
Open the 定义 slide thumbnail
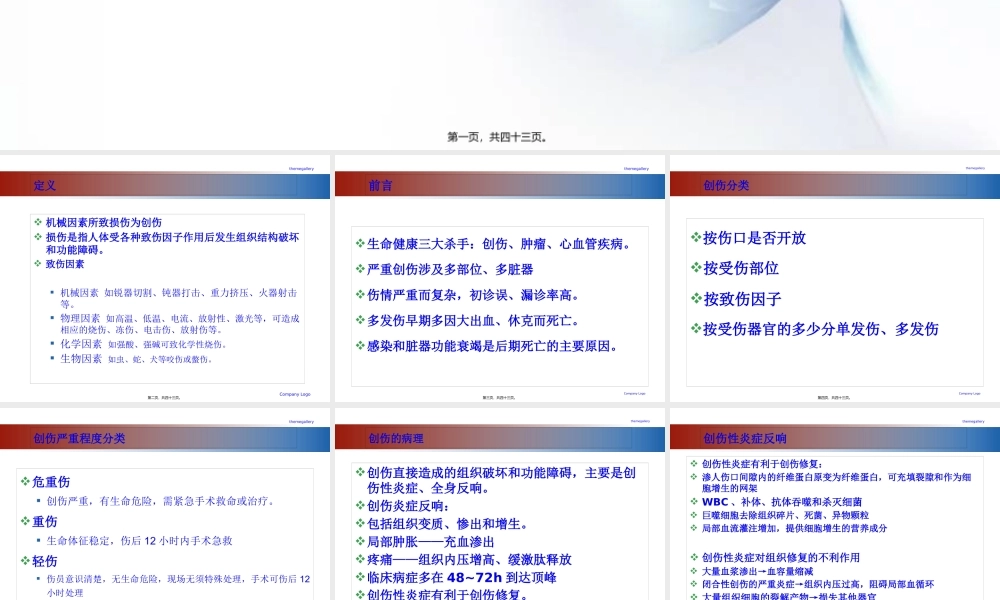[x=165, y=280]
